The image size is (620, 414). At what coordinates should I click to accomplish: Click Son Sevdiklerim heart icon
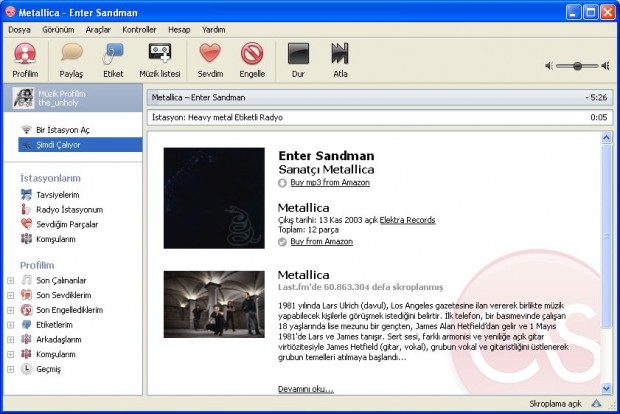click(26, 295)
